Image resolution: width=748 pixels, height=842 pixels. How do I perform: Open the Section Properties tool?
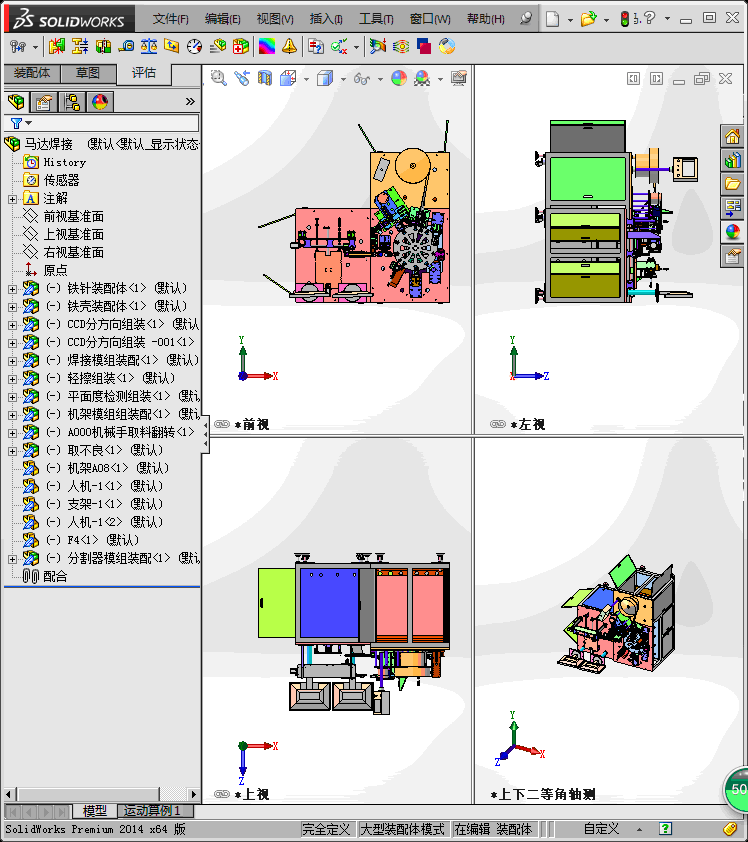pyautogui.click(x=172, y=47)
